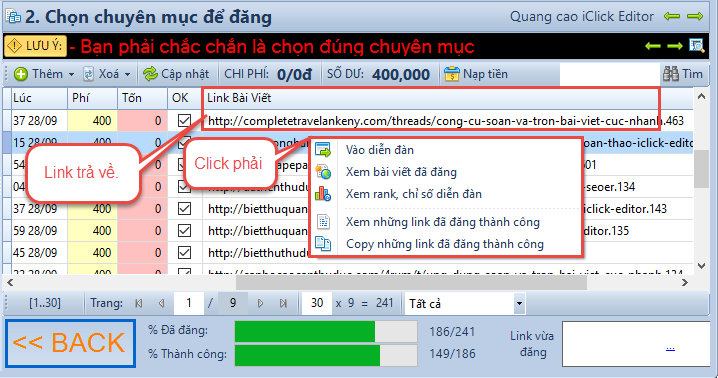Click the horizontal scrollbar thumb
Viewport: 718px width, 378px height.
pos(411,283)
